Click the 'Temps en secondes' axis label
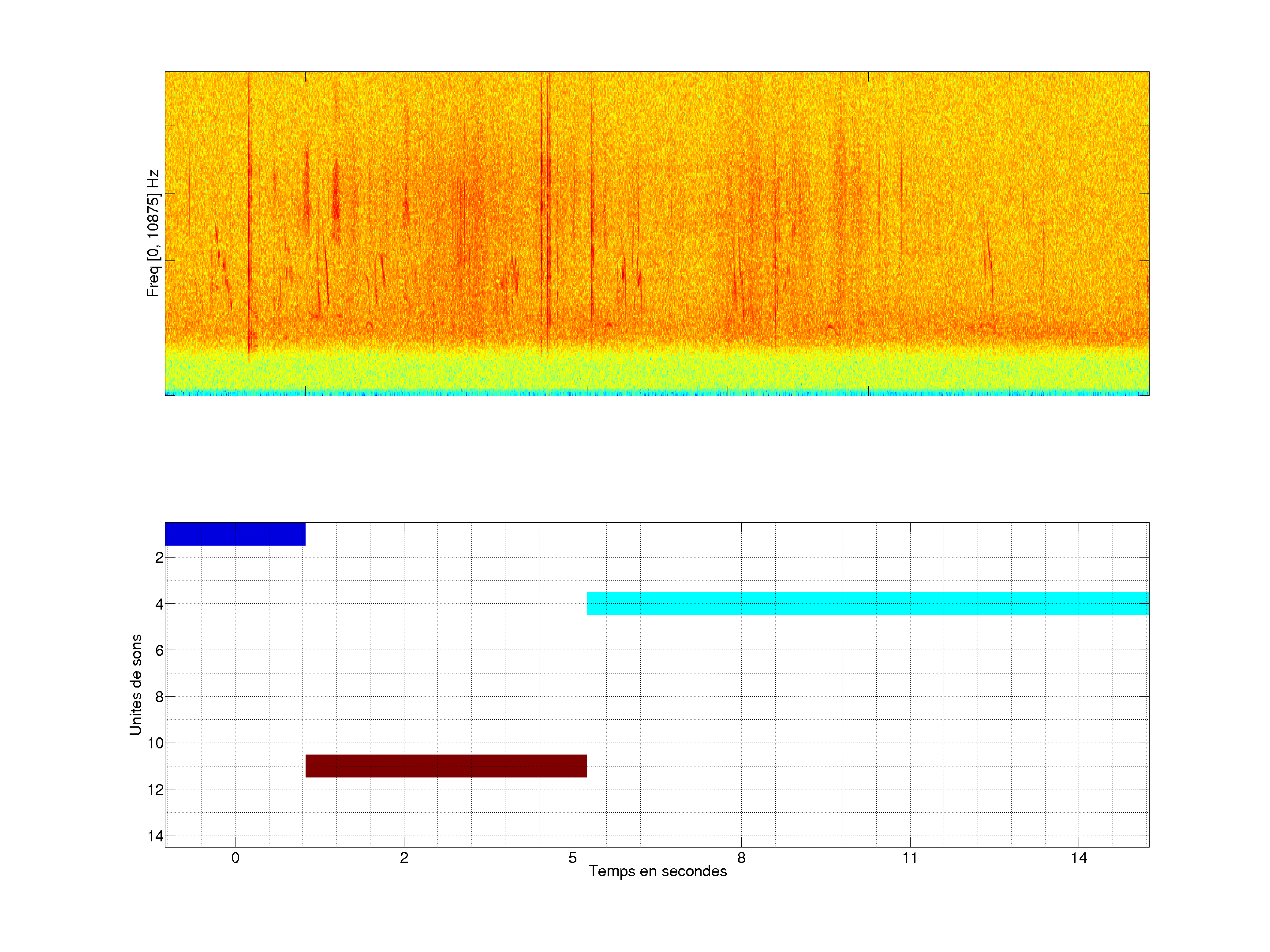This screenshot has width=1270, height=952. click(x=657, y=871)
